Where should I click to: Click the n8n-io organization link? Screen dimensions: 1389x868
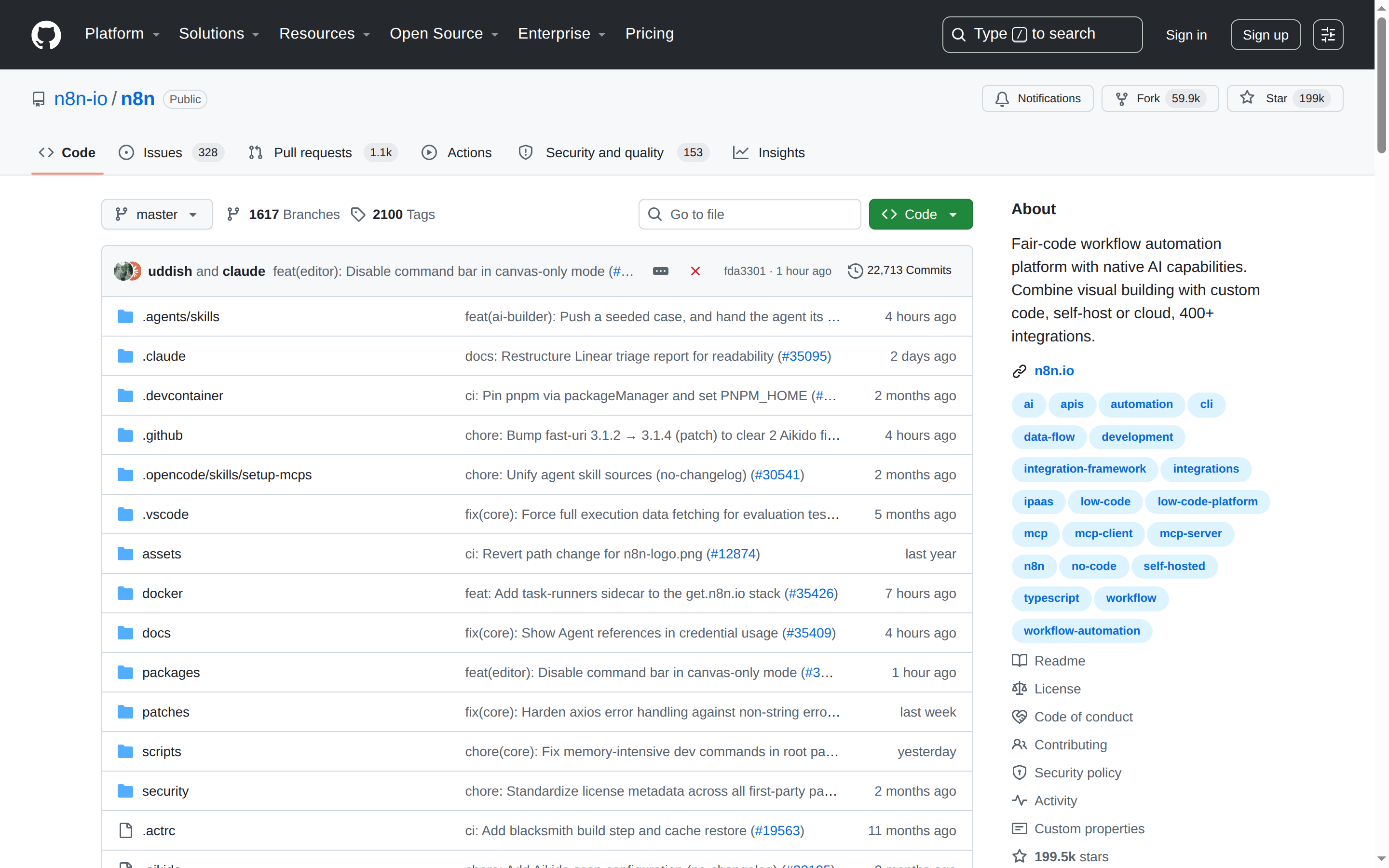tap(81, 99)
